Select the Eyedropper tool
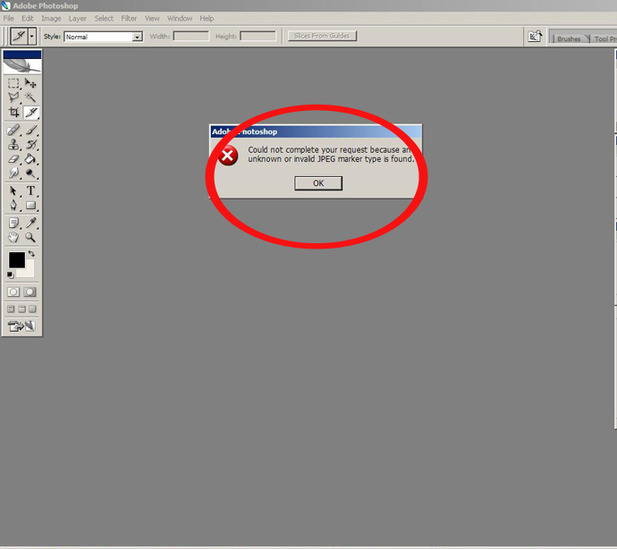The height and width of the screenshot is (549, 617). tap(30, 223)
